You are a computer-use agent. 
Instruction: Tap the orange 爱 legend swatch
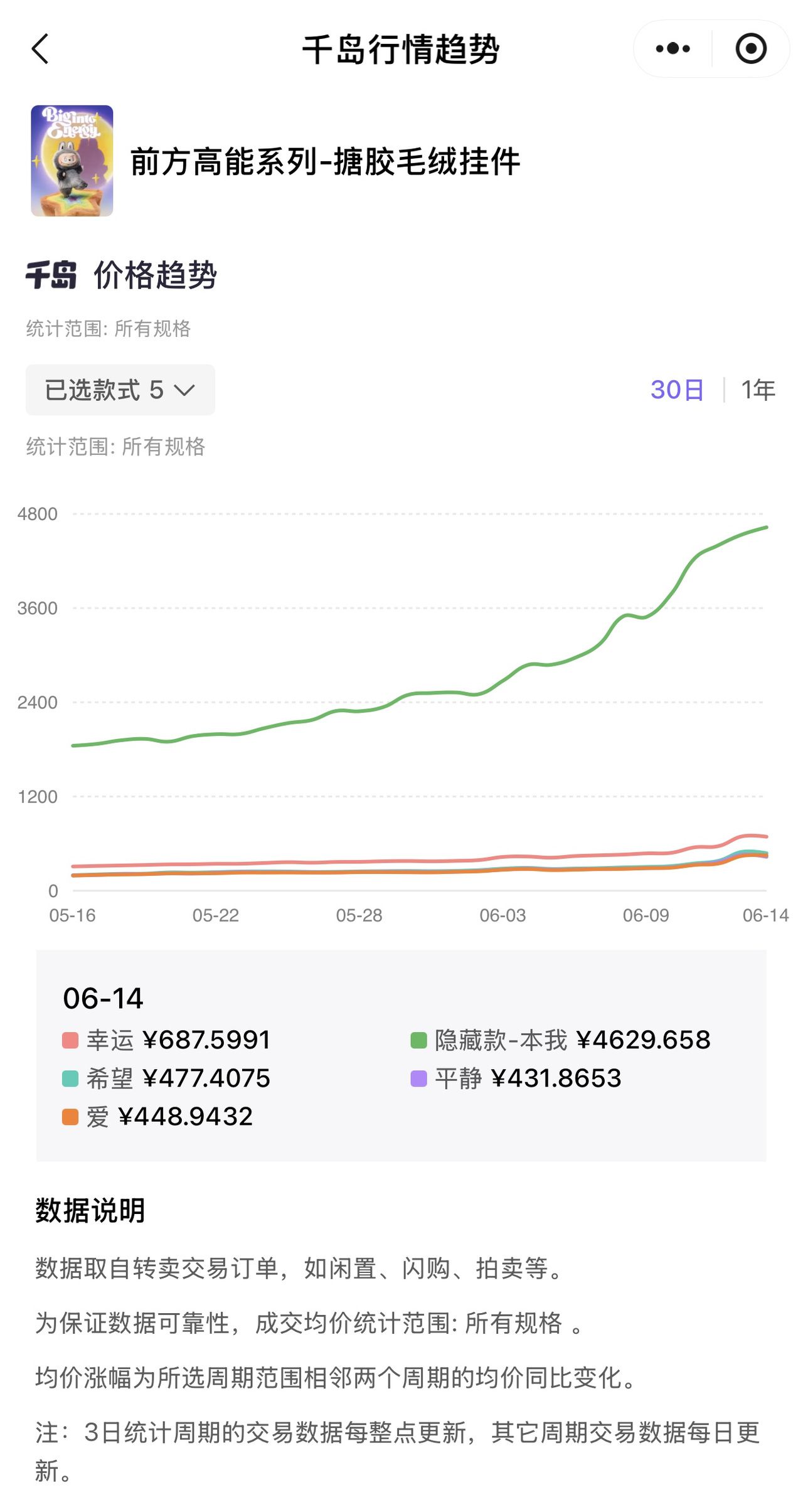(x=70, y=1117)
